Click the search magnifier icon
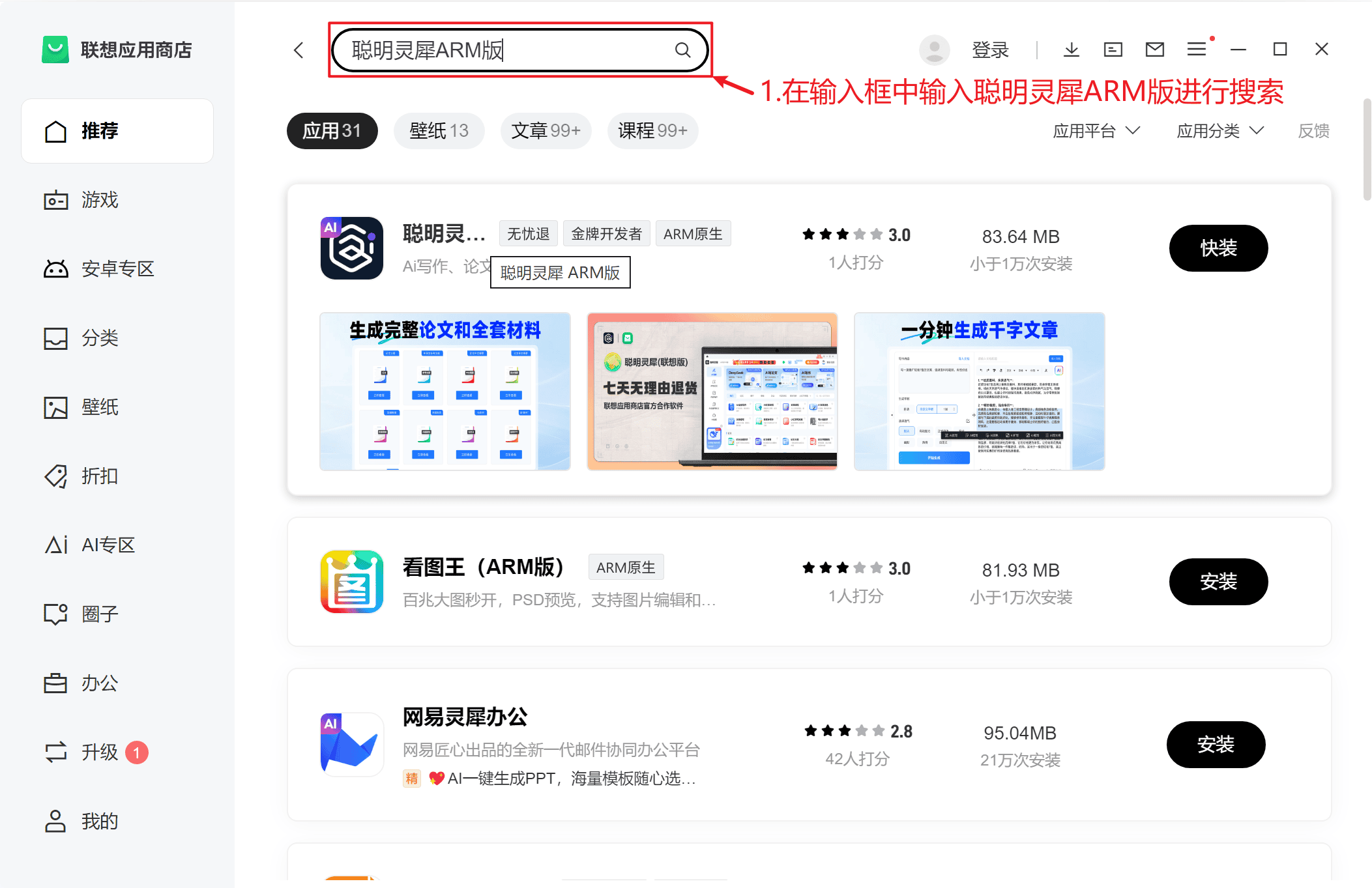 coord(682,50)
